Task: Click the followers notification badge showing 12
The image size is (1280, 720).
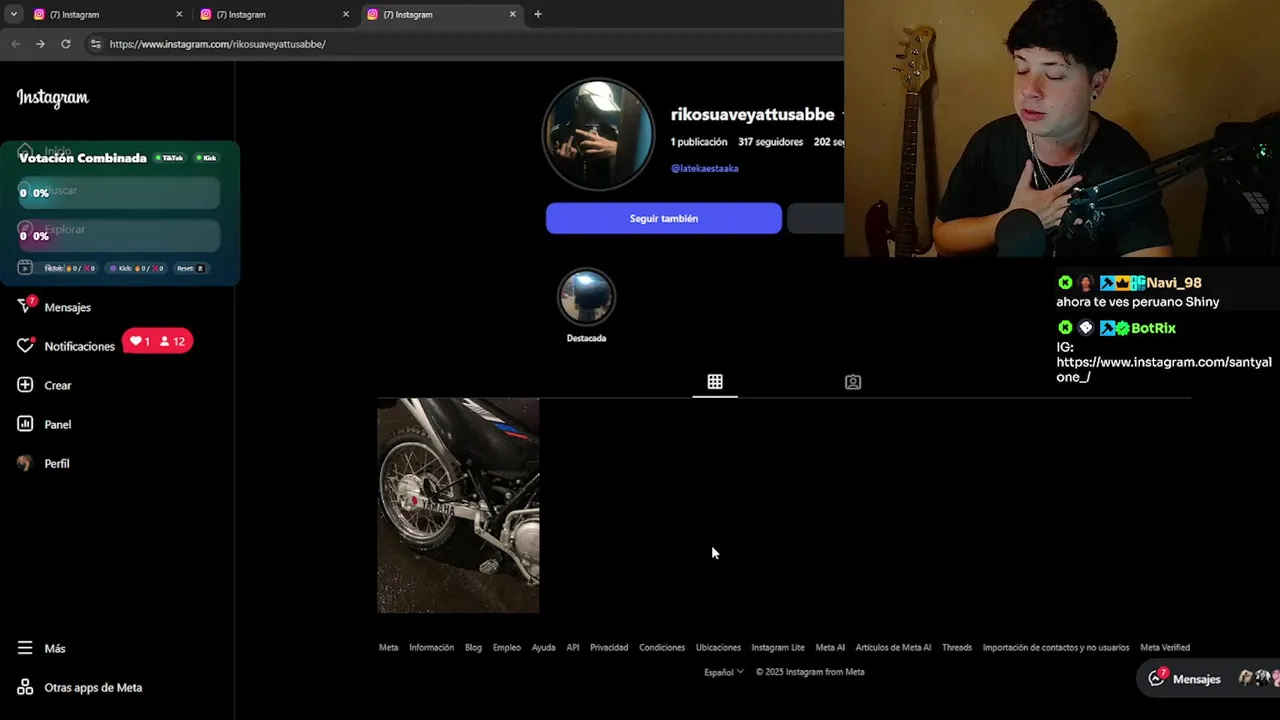Action: (173, 342)
